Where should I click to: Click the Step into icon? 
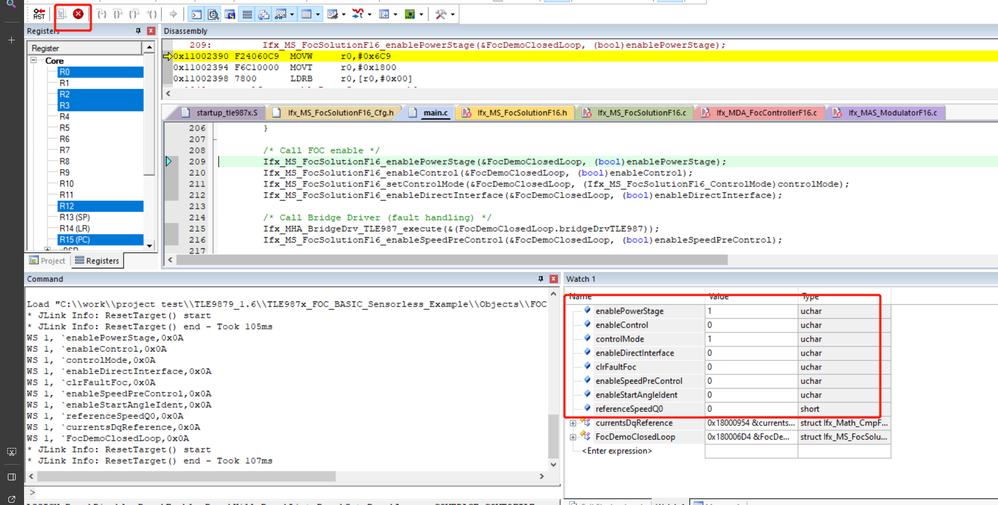(x=101, y=14)
